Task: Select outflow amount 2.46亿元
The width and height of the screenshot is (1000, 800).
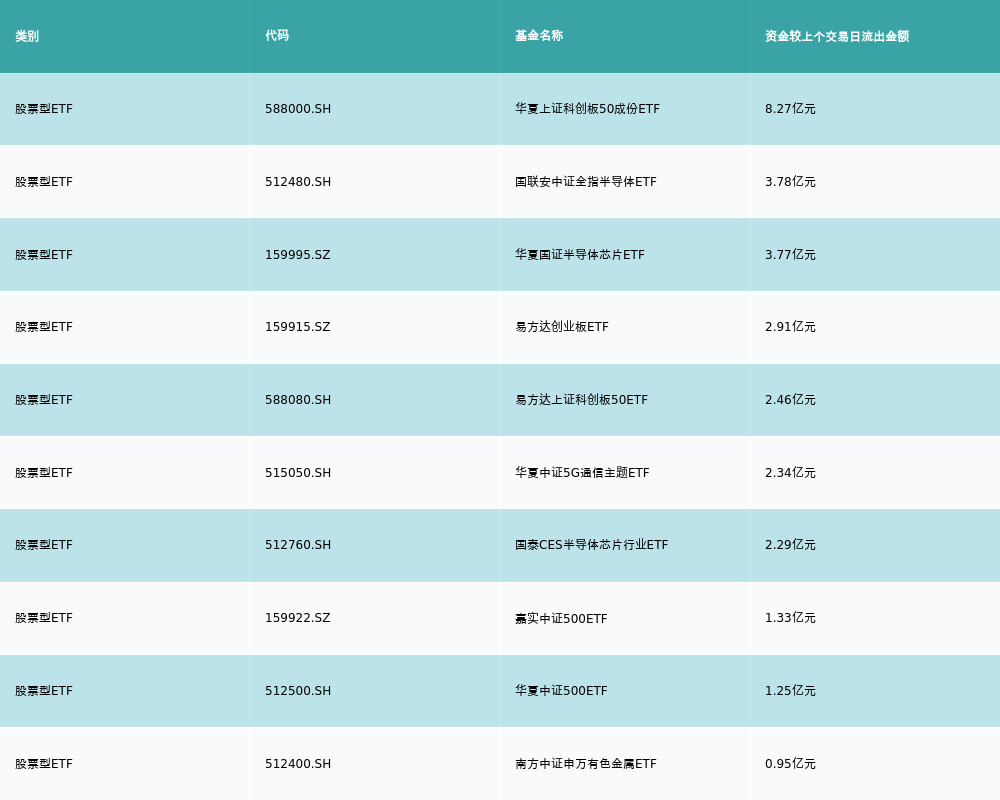Action: click(x=790, y=400)
